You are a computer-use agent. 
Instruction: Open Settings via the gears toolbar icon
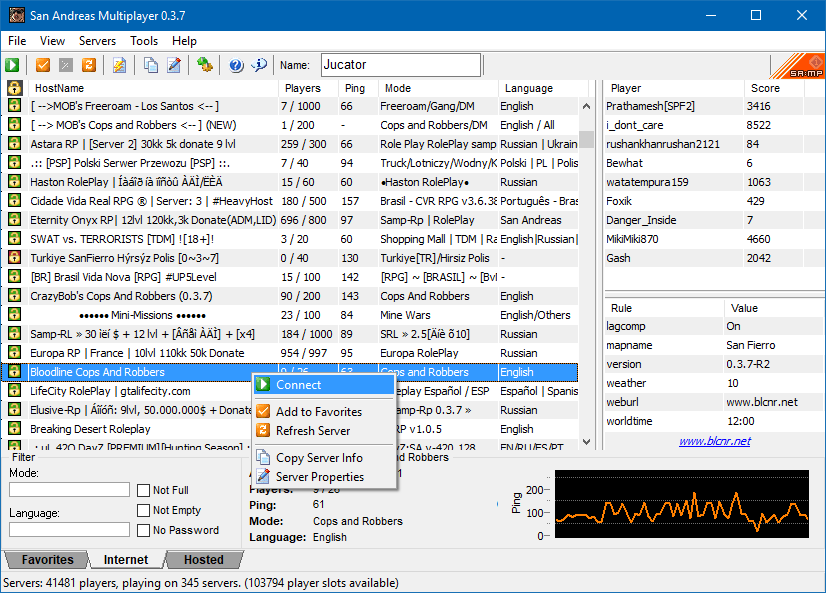(x=204, y=65)
